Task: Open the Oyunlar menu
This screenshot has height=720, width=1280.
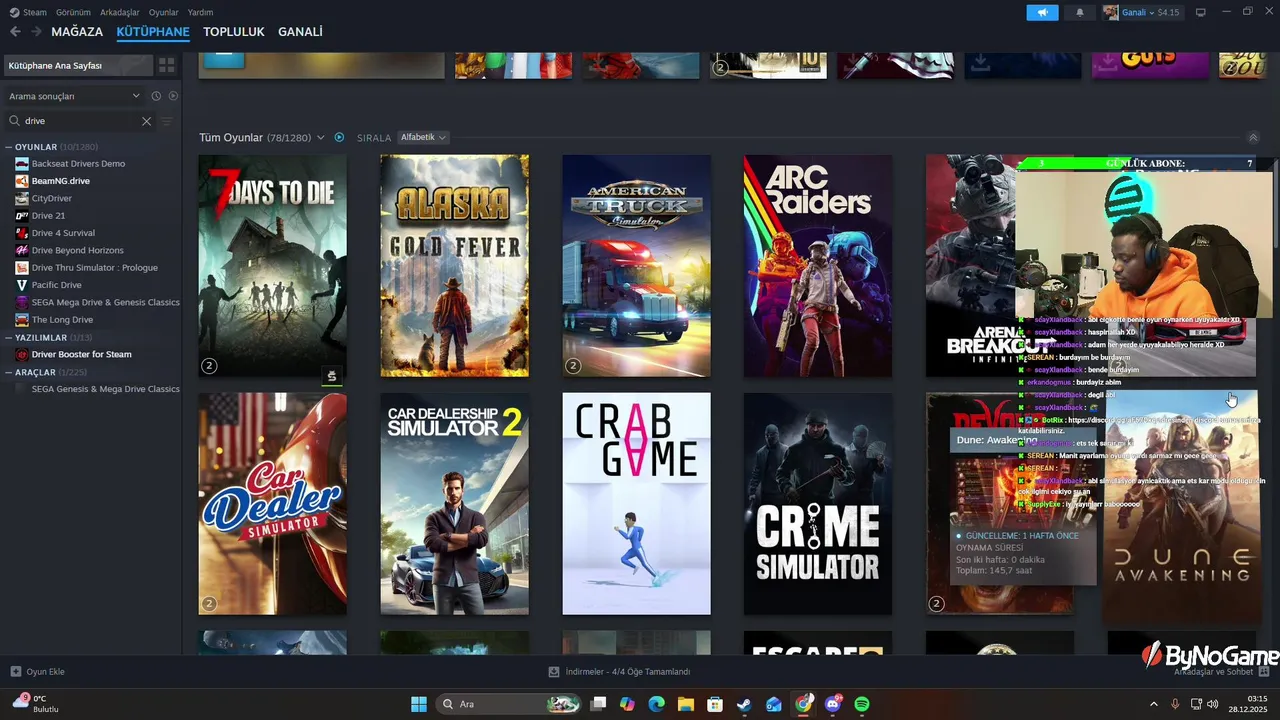Action: [164, 12]
